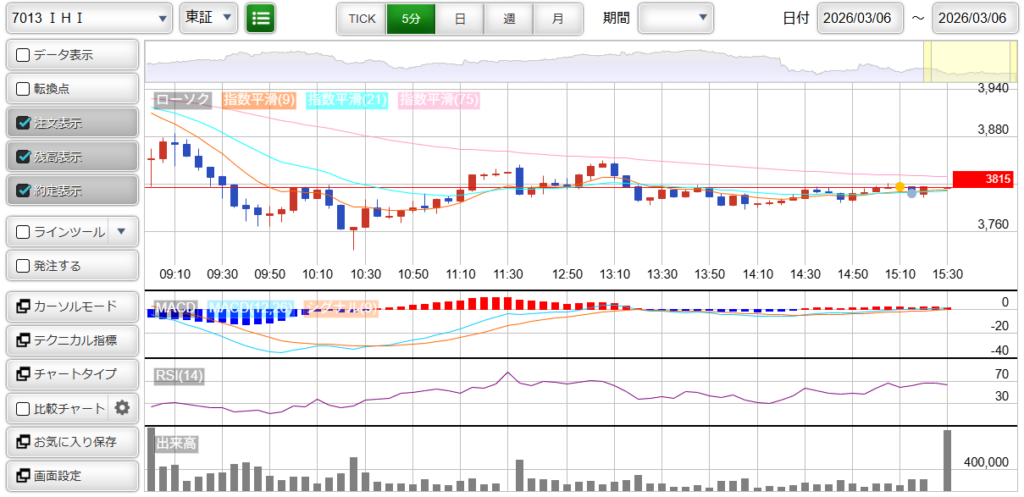Enable the データ表示 checkbox
1024x497 pixels.
24,55
